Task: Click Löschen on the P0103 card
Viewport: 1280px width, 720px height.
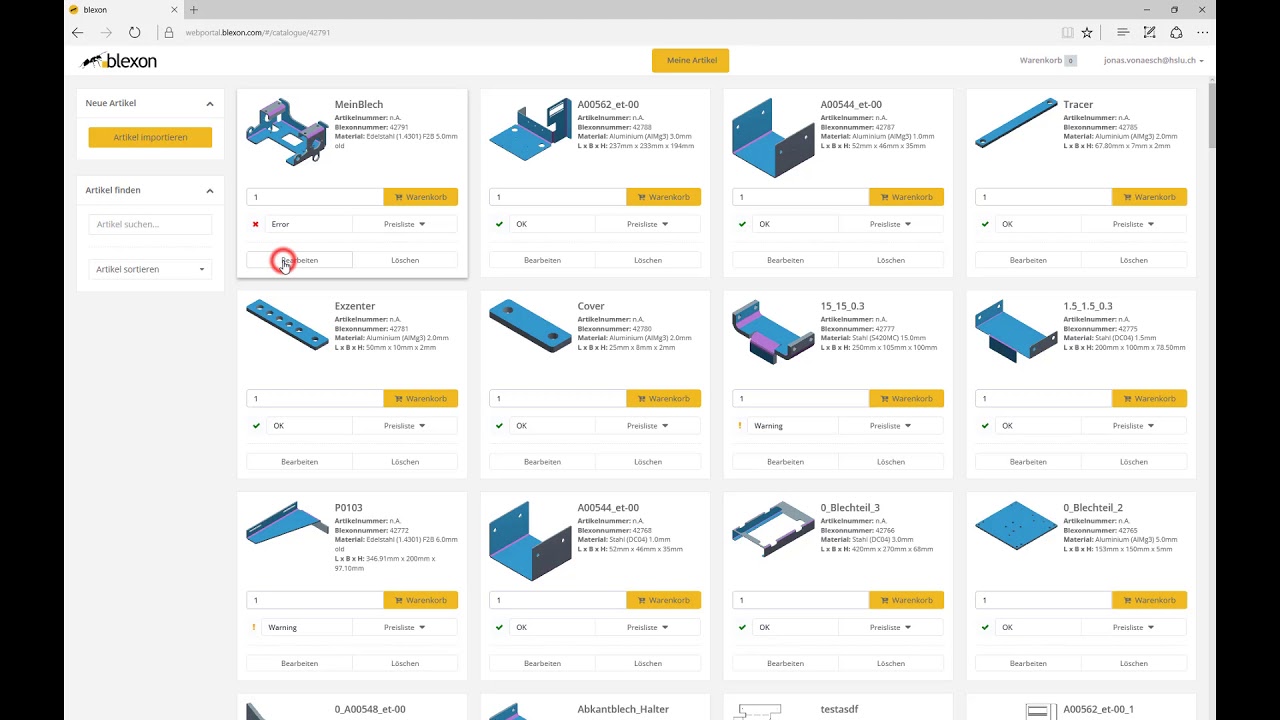Action: pos(405,664)
